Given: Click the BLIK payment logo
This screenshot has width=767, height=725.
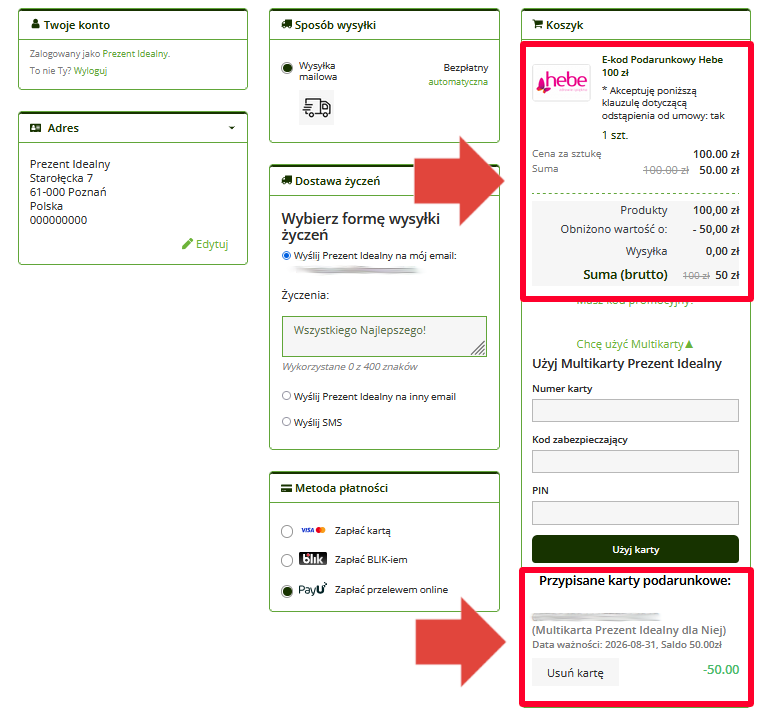Looking at the screenshot, I should [313, 560].
